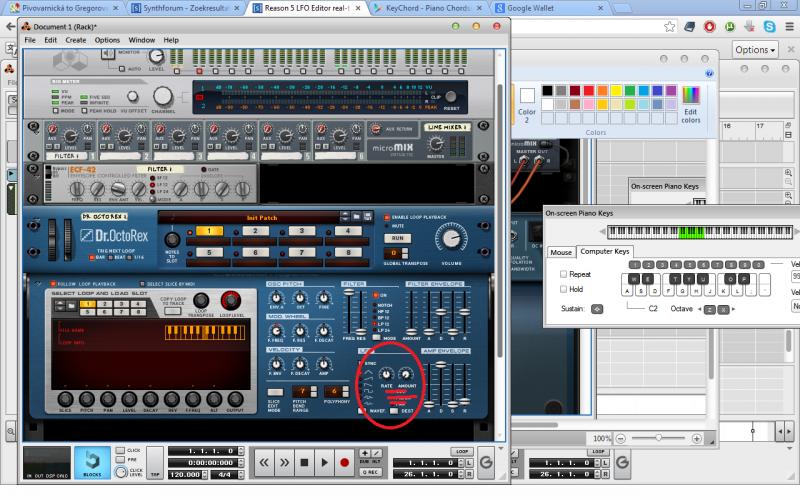Select the red color swatch
800x500 pixels.
point(588,91)
